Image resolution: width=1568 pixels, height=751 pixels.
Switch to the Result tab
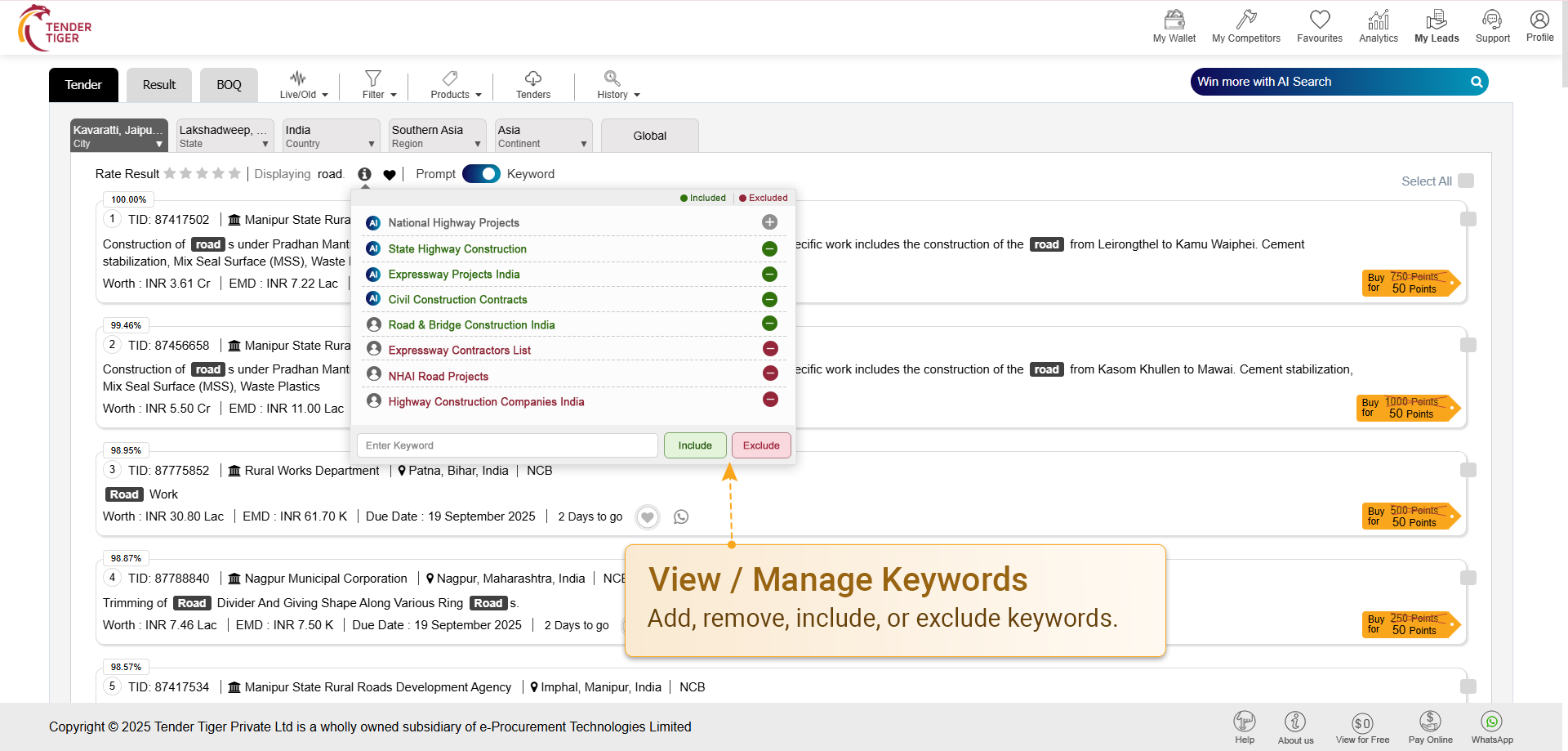point(159,85)
